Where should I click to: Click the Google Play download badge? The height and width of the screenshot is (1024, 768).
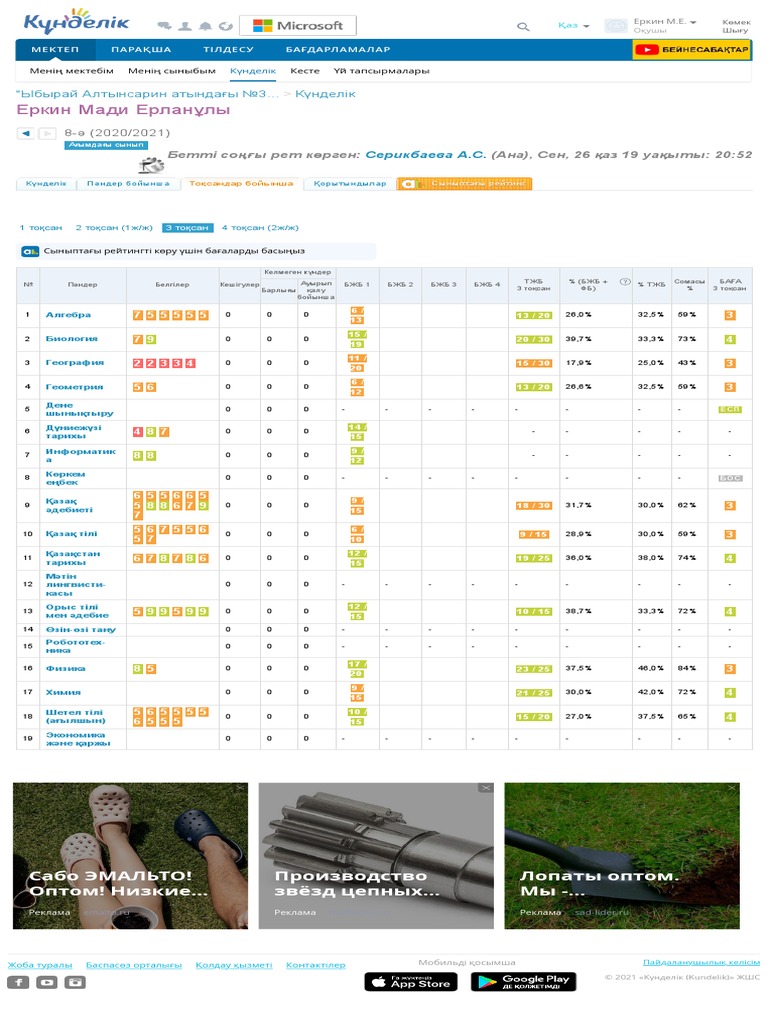[x=524, y=982]
